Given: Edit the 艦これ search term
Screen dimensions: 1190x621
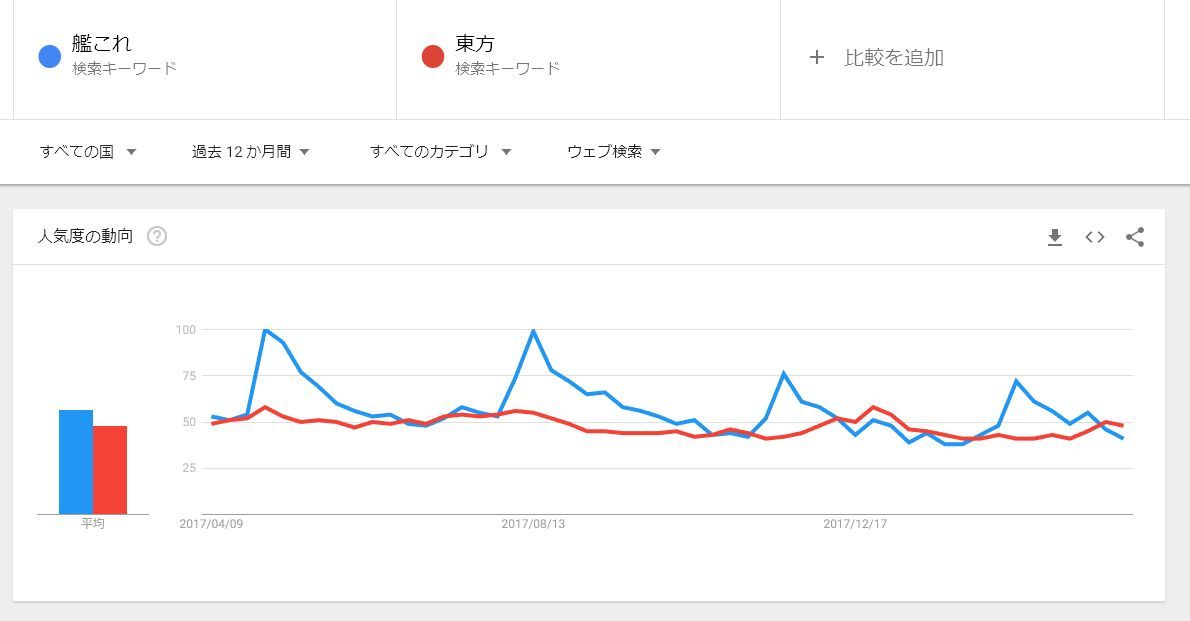Looking at the screenshot, I should [x=102, y=43].
